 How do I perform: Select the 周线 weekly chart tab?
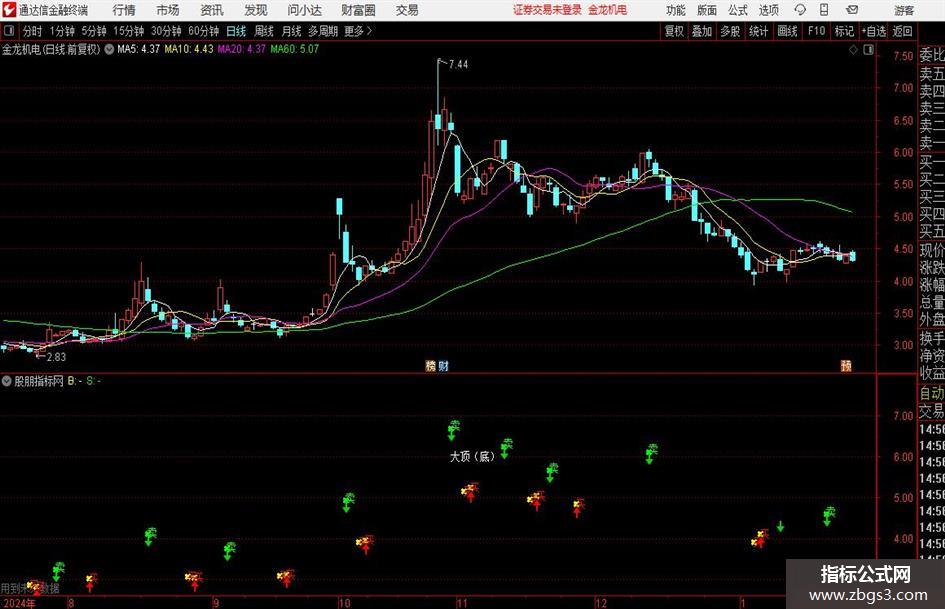264,31
